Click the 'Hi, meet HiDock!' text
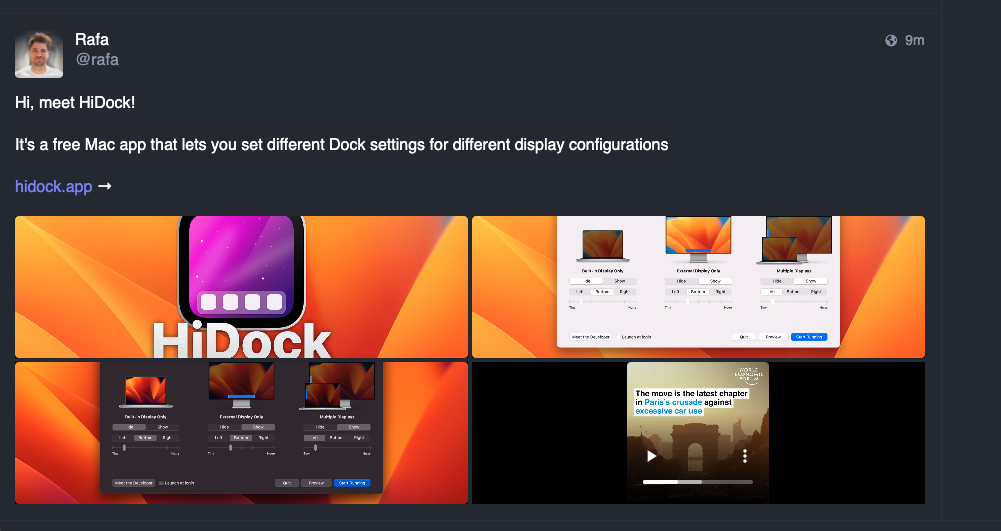Viewport: 1001px width, 531px height. click(x=75, y=103)
